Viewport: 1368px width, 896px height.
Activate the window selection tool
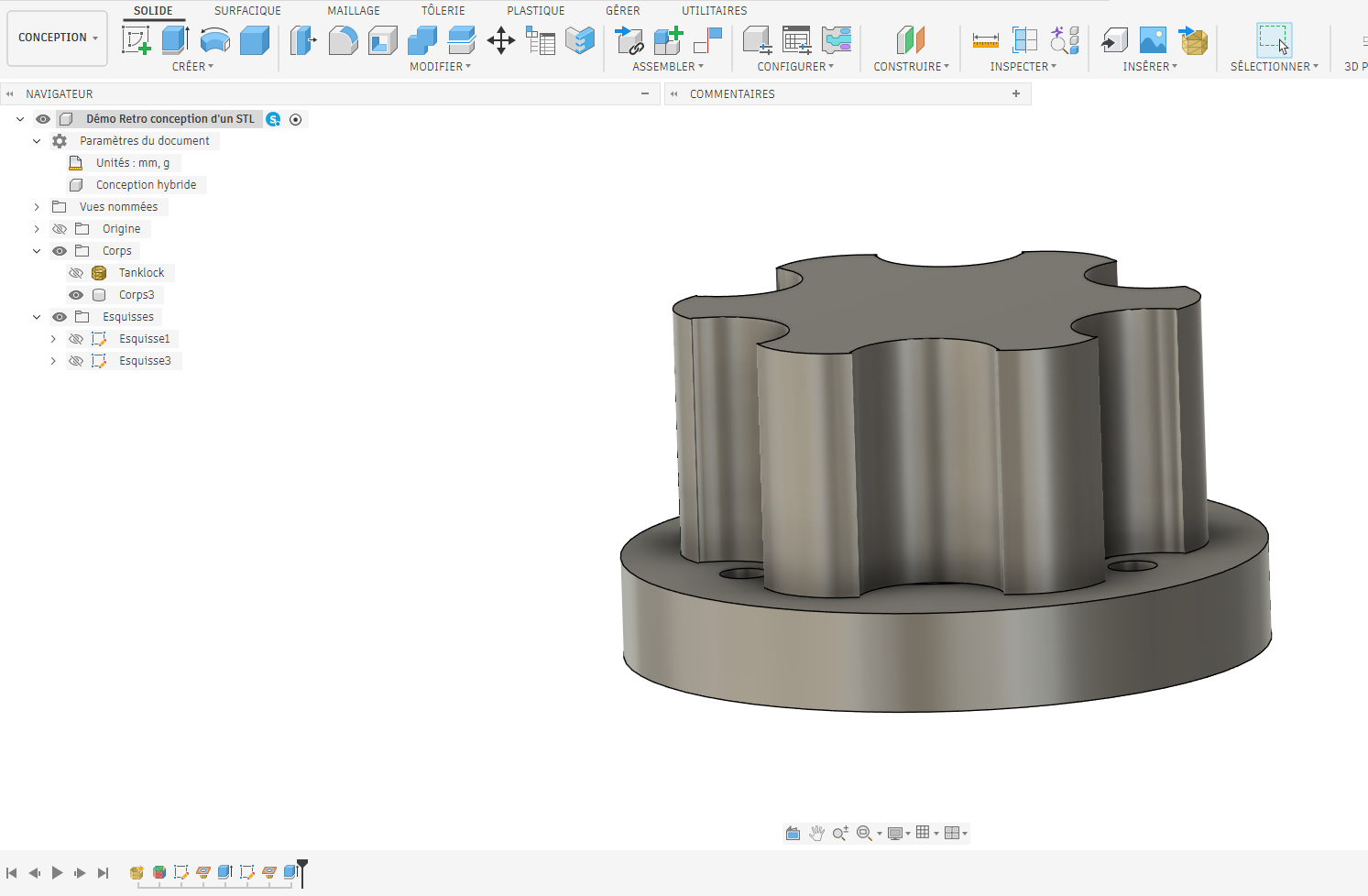point(1274,40)
